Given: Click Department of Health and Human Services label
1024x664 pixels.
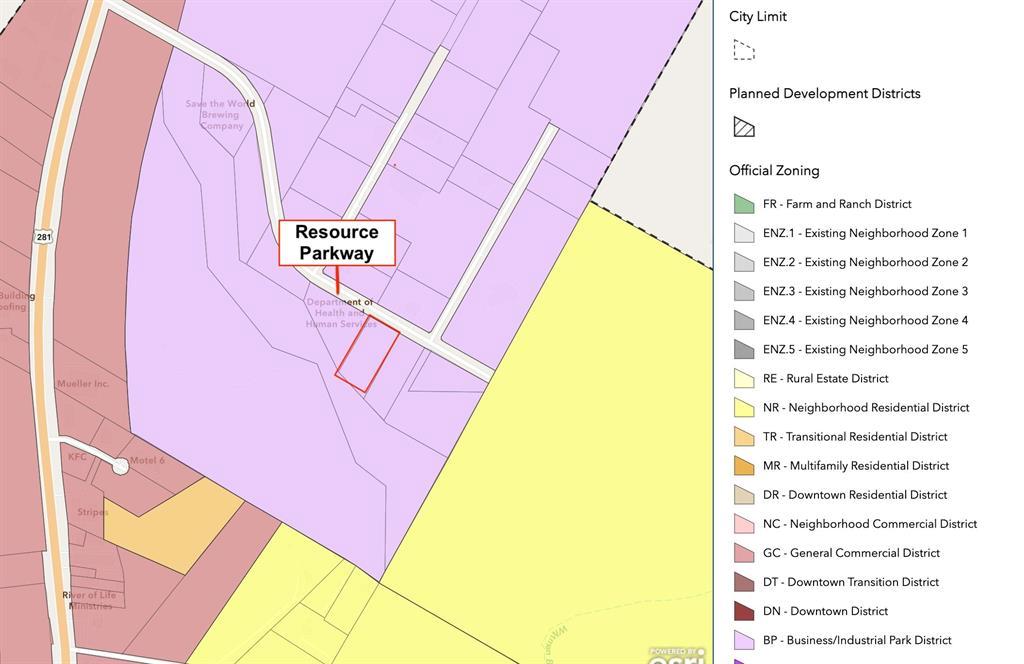Looking at the screenshot, I should point(340,313).
